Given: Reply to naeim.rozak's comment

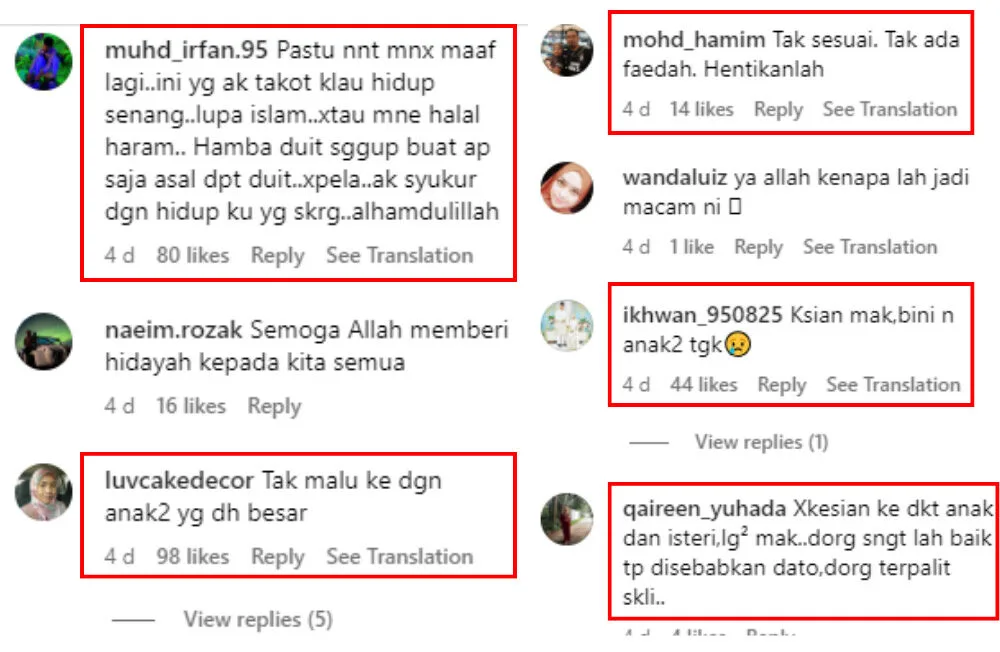Looking at the screenshot, I should (274, 406).
